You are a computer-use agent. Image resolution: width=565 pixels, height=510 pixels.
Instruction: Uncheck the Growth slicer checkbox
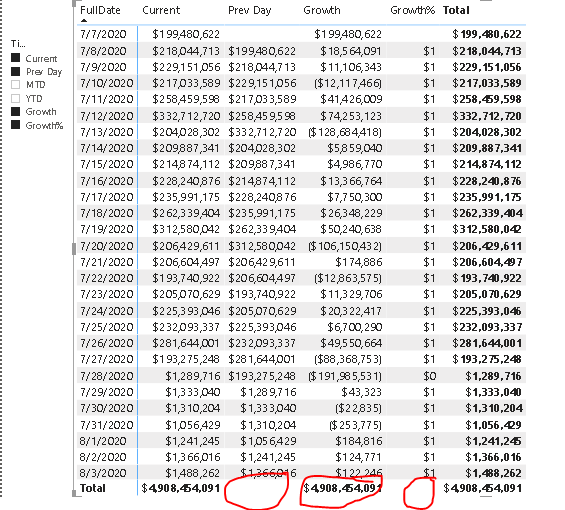(x=15, y=111)
